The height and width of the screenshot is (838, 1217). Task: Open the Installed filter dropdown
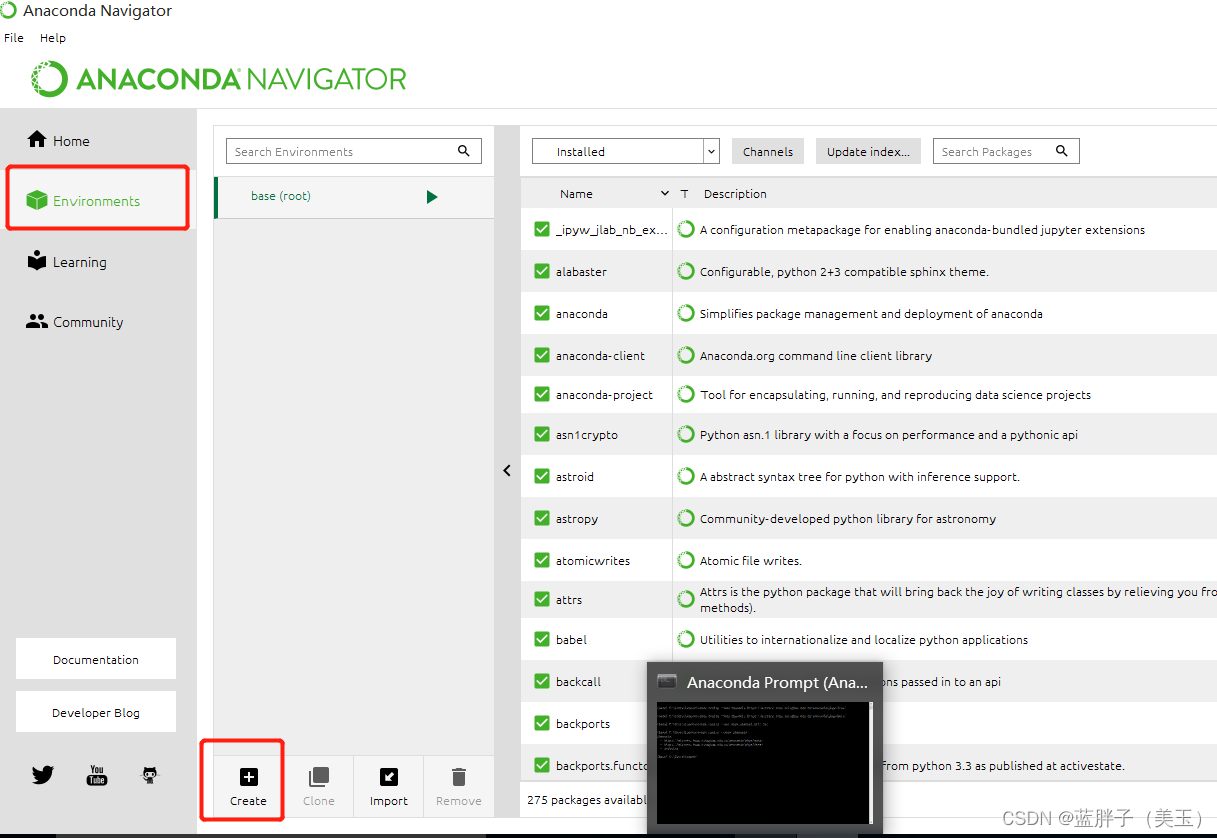(709, 151)
